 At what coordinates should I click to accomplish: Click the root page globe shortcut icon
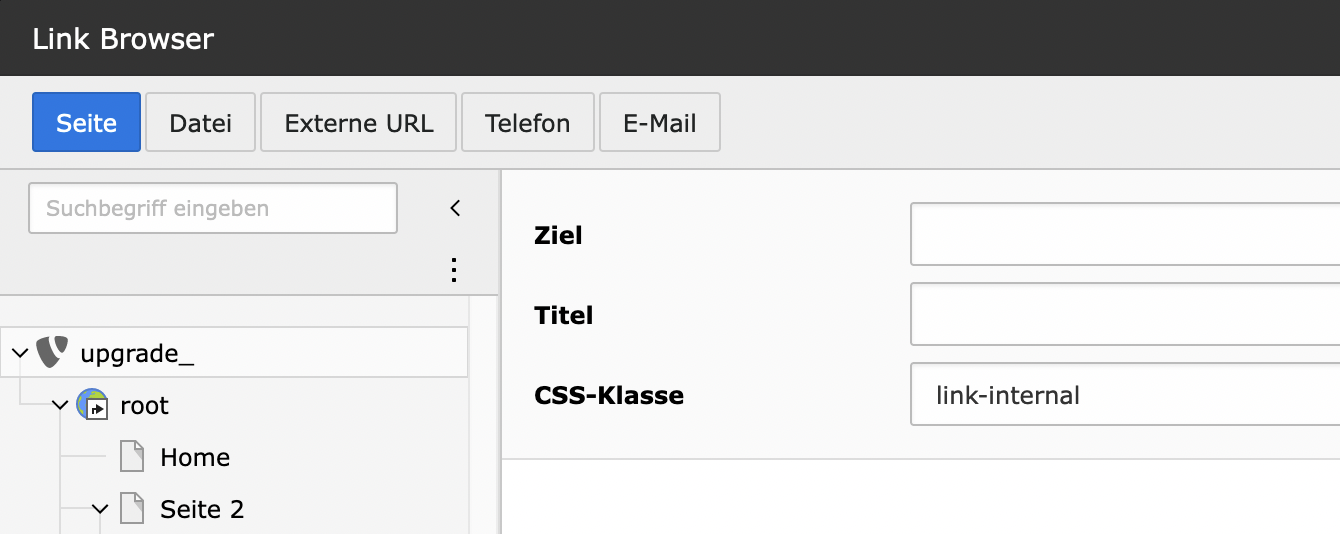(x=92, y=405)
